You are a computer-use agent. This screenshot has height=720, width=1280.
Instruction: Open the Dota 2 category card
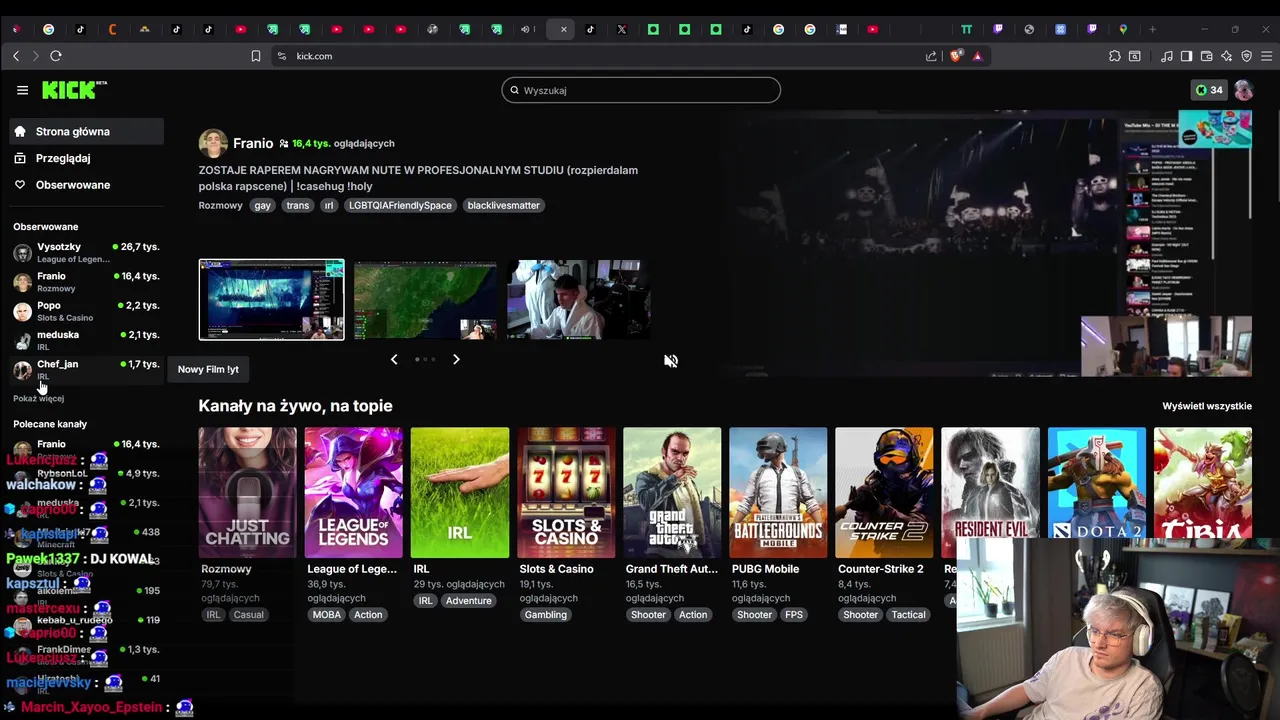tap(1096, 483)
